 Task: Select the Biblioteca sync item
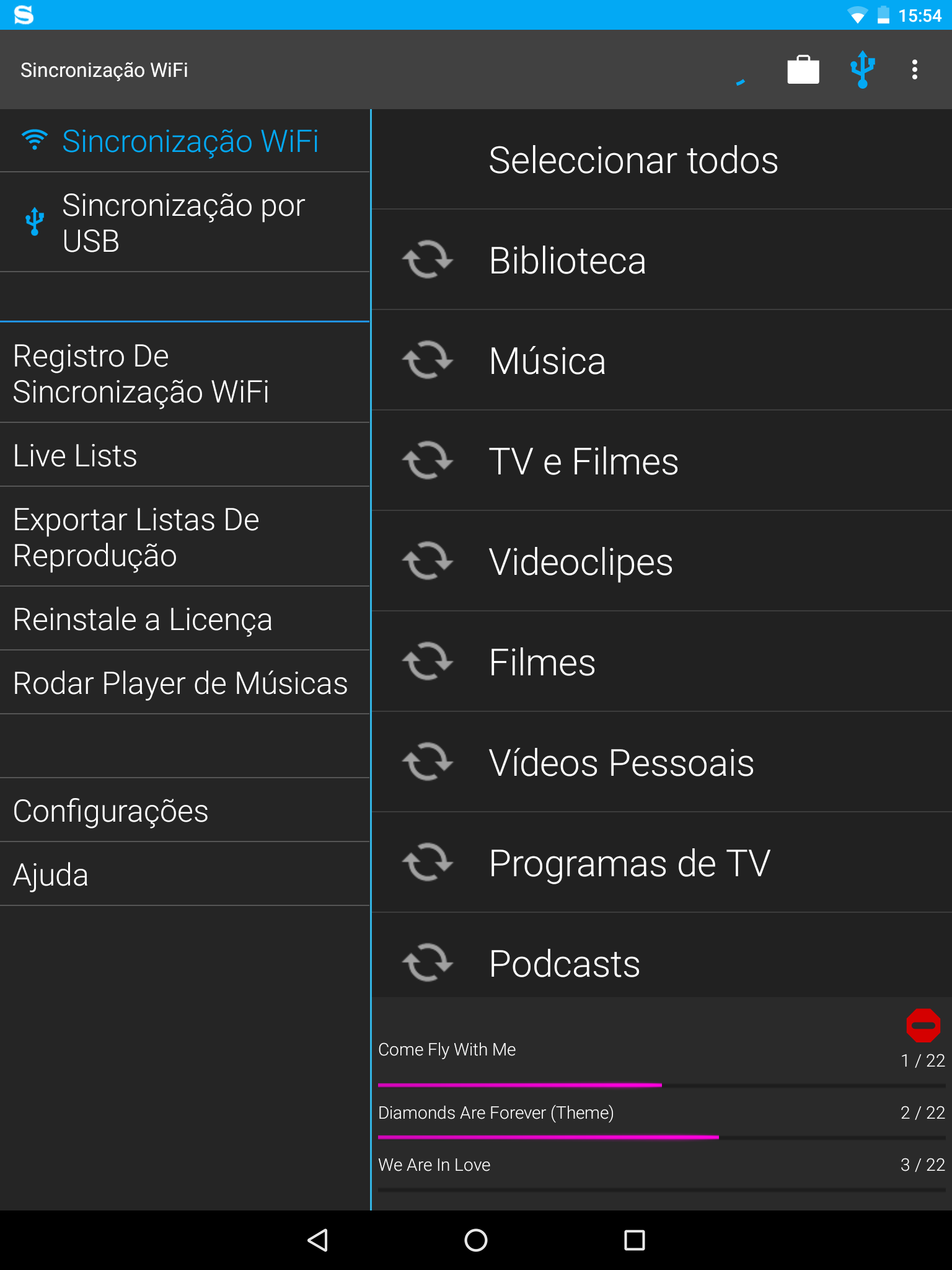pyautogui.click(x=662, y=260)
